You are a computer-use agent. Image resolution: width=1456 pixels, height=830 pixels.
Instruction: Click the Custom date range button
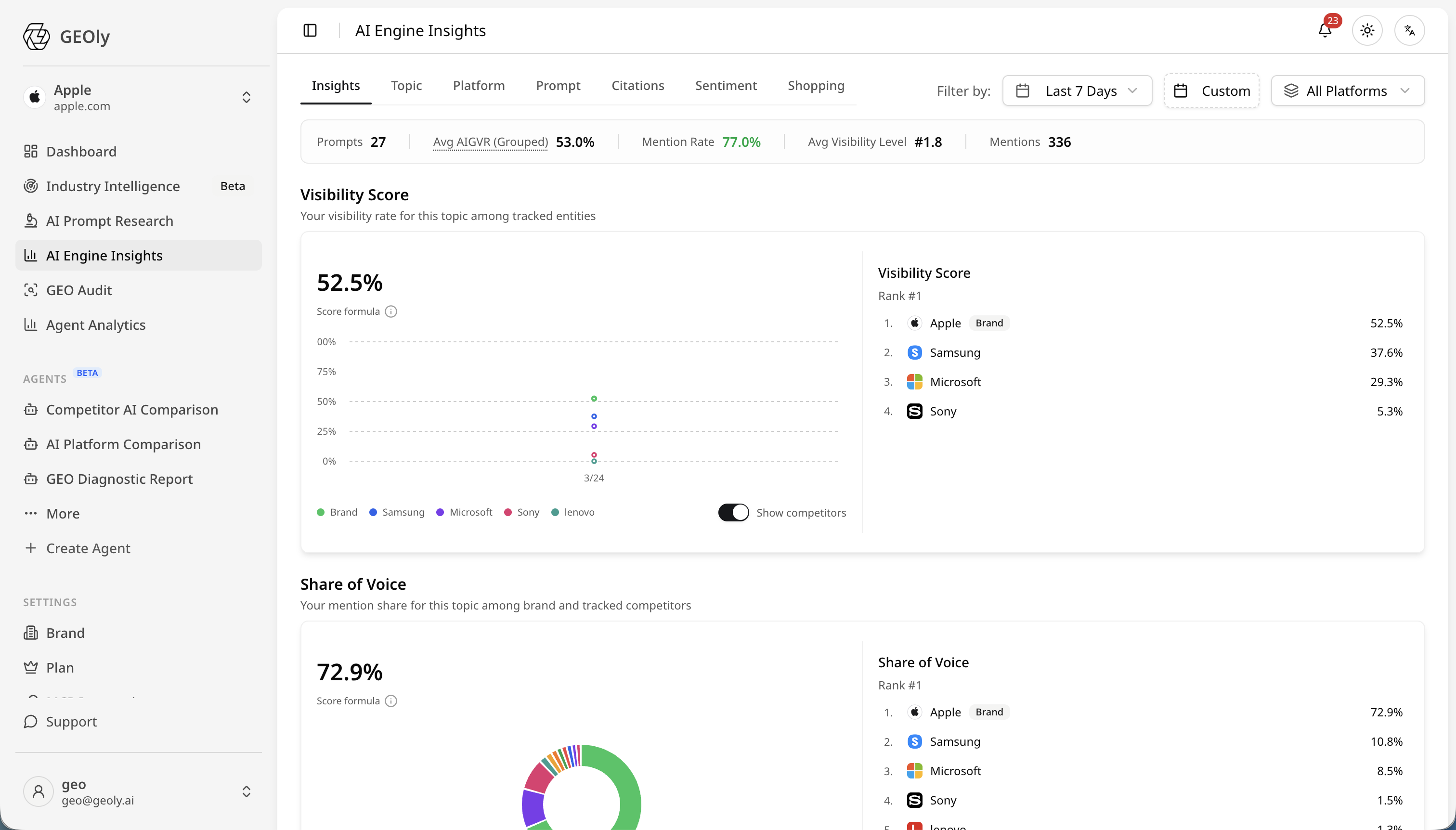point(1211,91)
